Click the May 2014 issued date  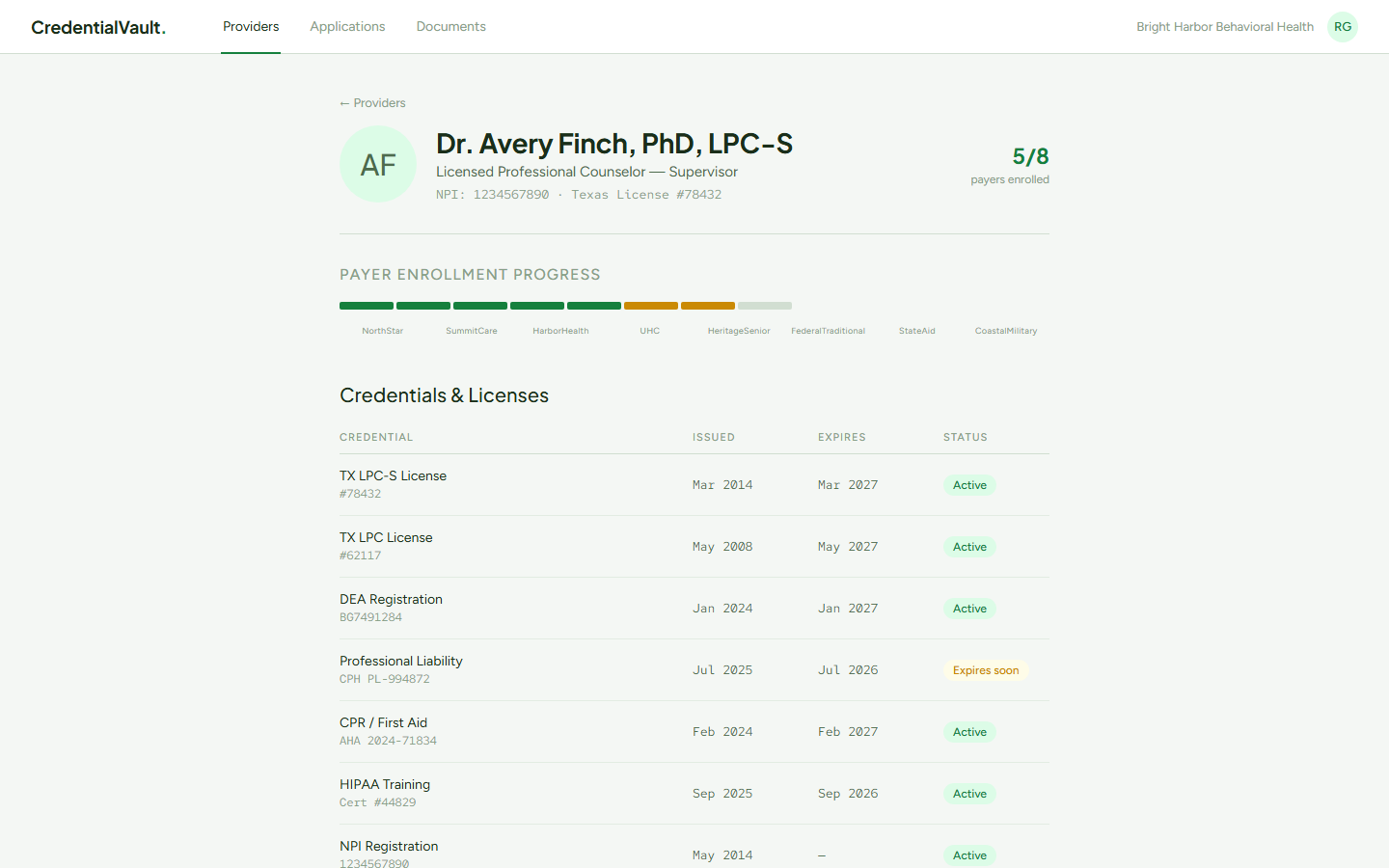(x=722, y=855)
